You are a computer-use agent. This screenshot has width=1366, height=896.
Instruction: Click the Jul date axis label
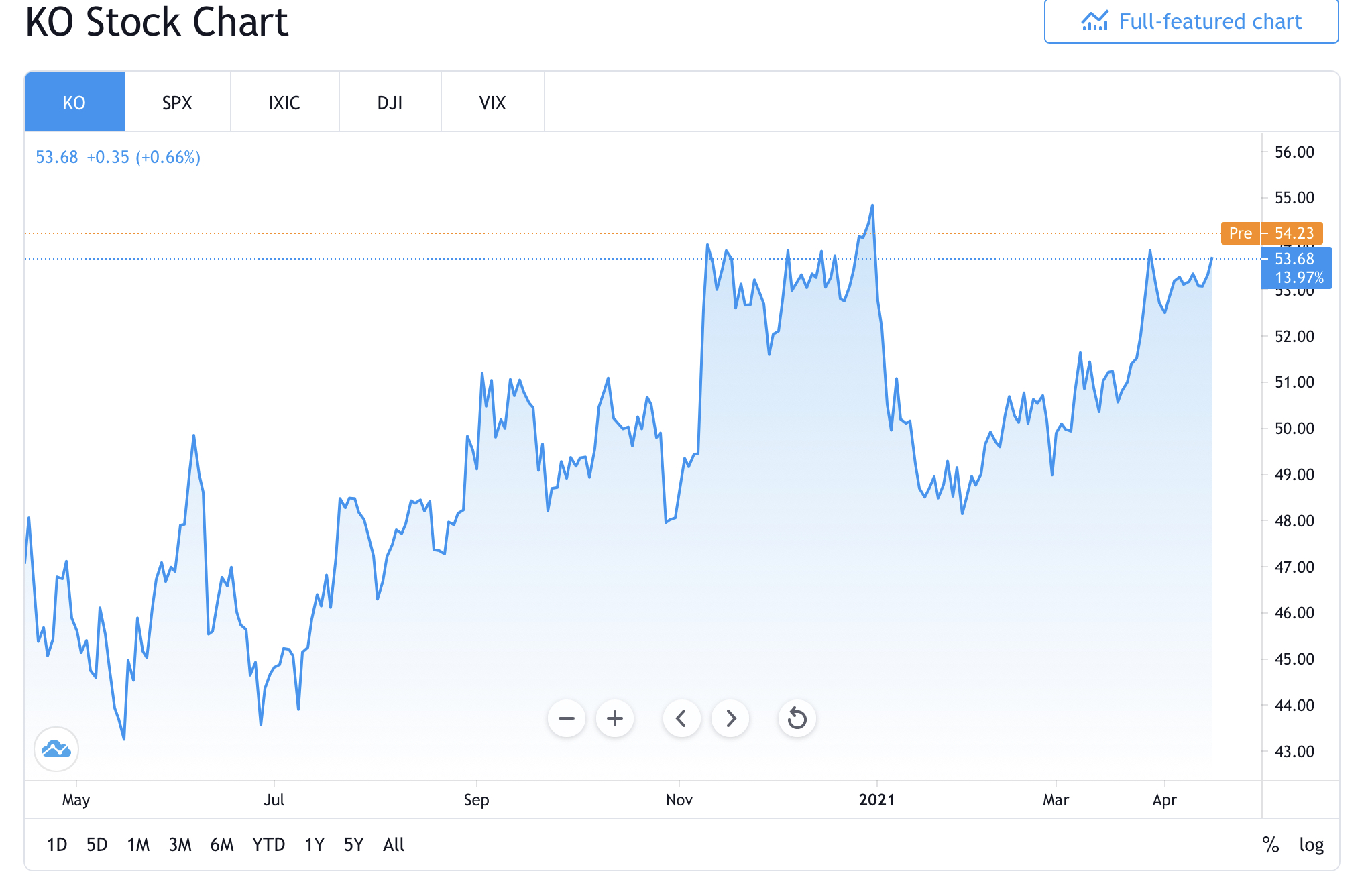coord(274,799)
